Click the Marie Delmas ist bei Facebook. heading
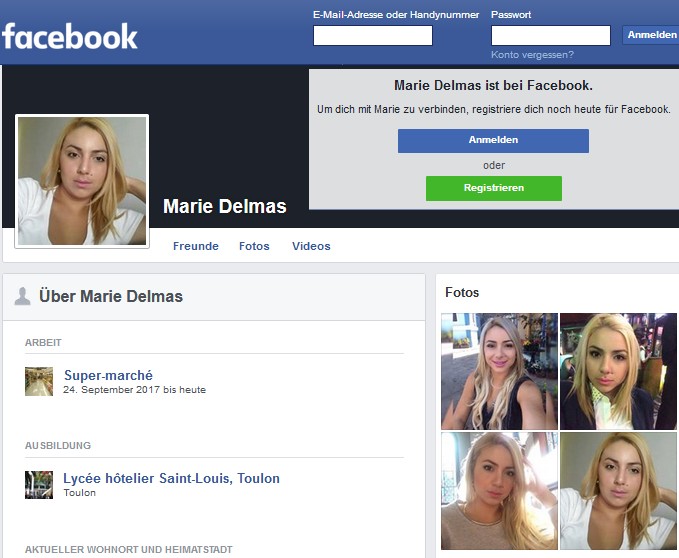This screenshot has height=558, width=679. point(493,86)
